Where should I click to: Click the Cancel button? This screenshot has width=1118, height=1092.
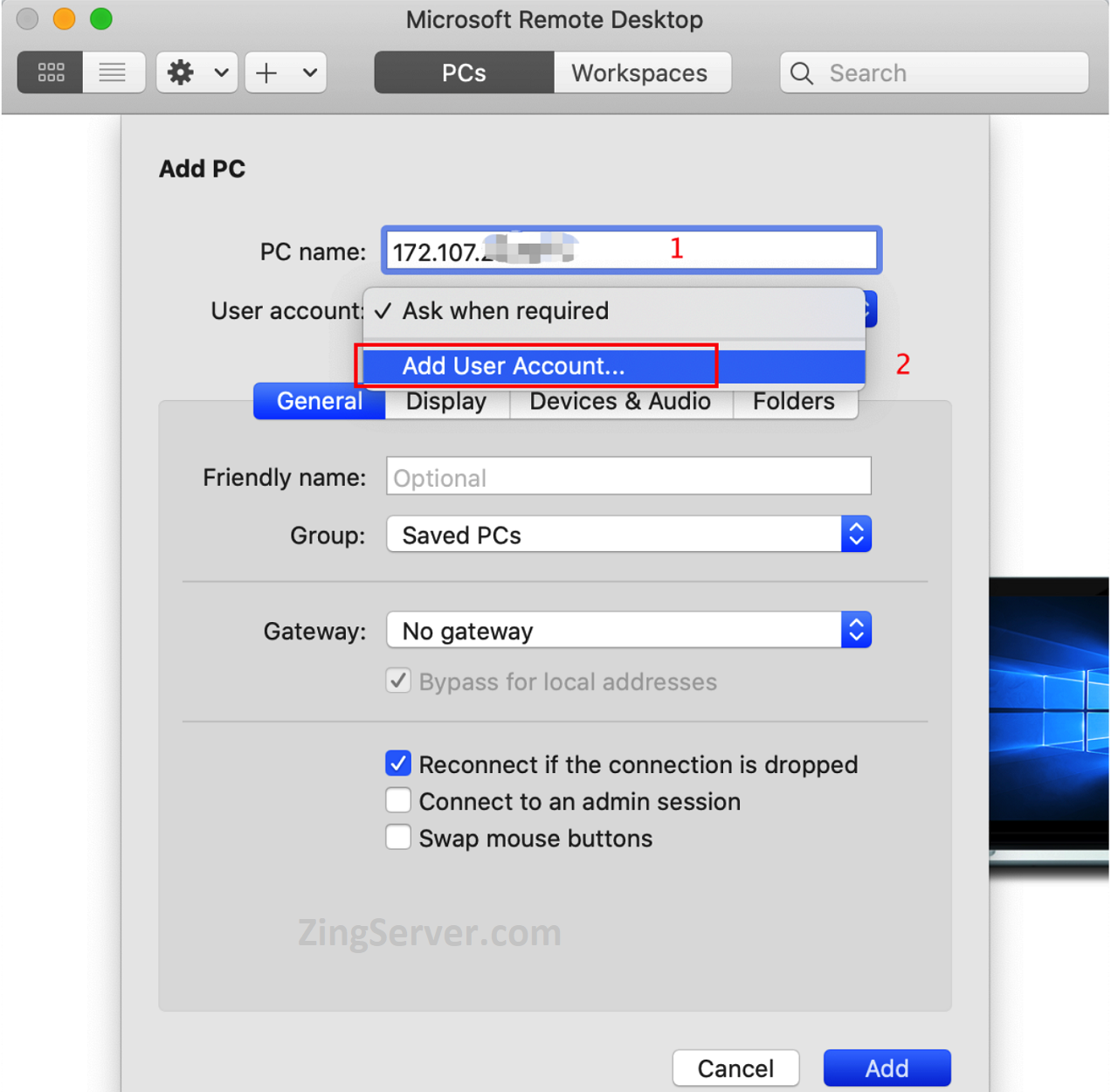pyautogui.click(x=735, y=1068)
